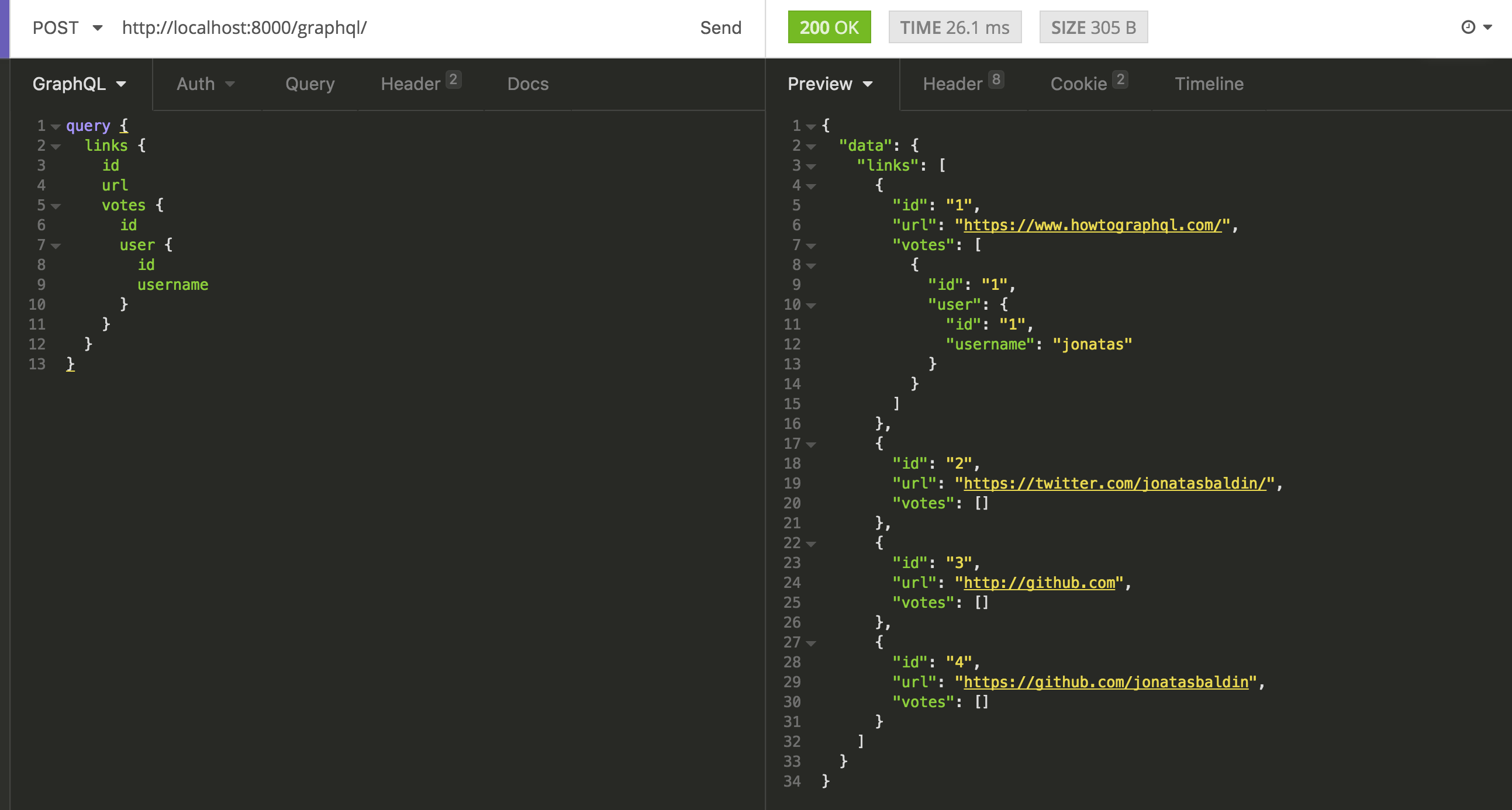Open the github.com/jonatasbaldin link
This screenshot has width=1512, height=810.
coord(1106,682)
